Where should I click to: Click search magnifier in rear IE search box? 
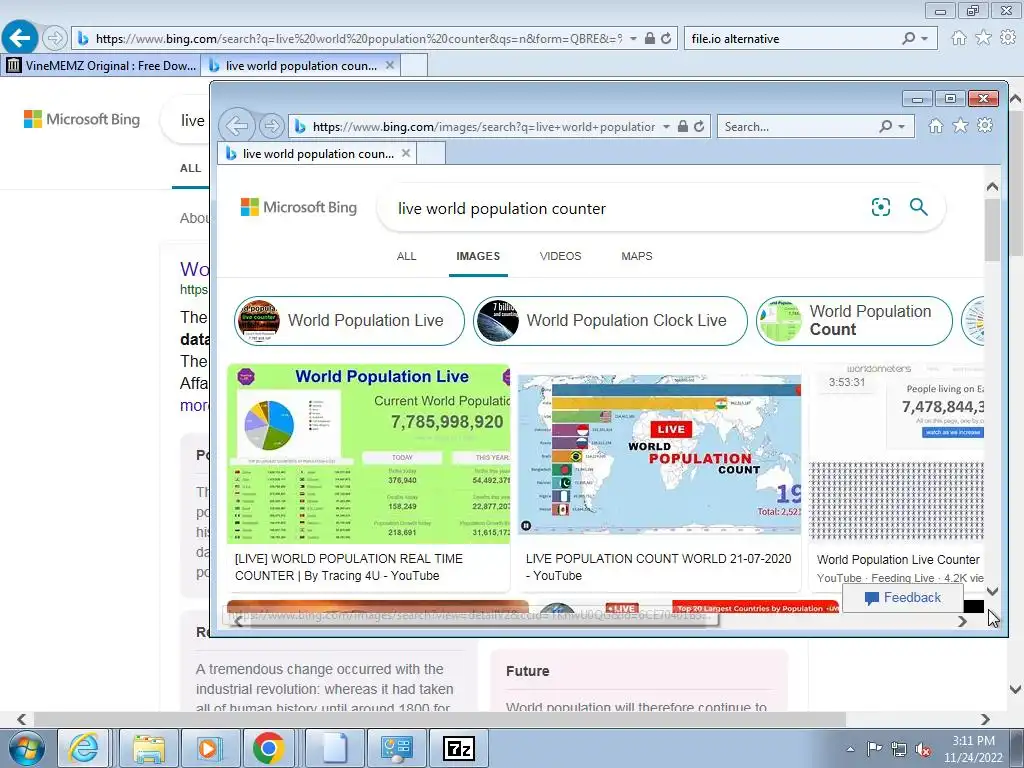click(x=908, y=39)
